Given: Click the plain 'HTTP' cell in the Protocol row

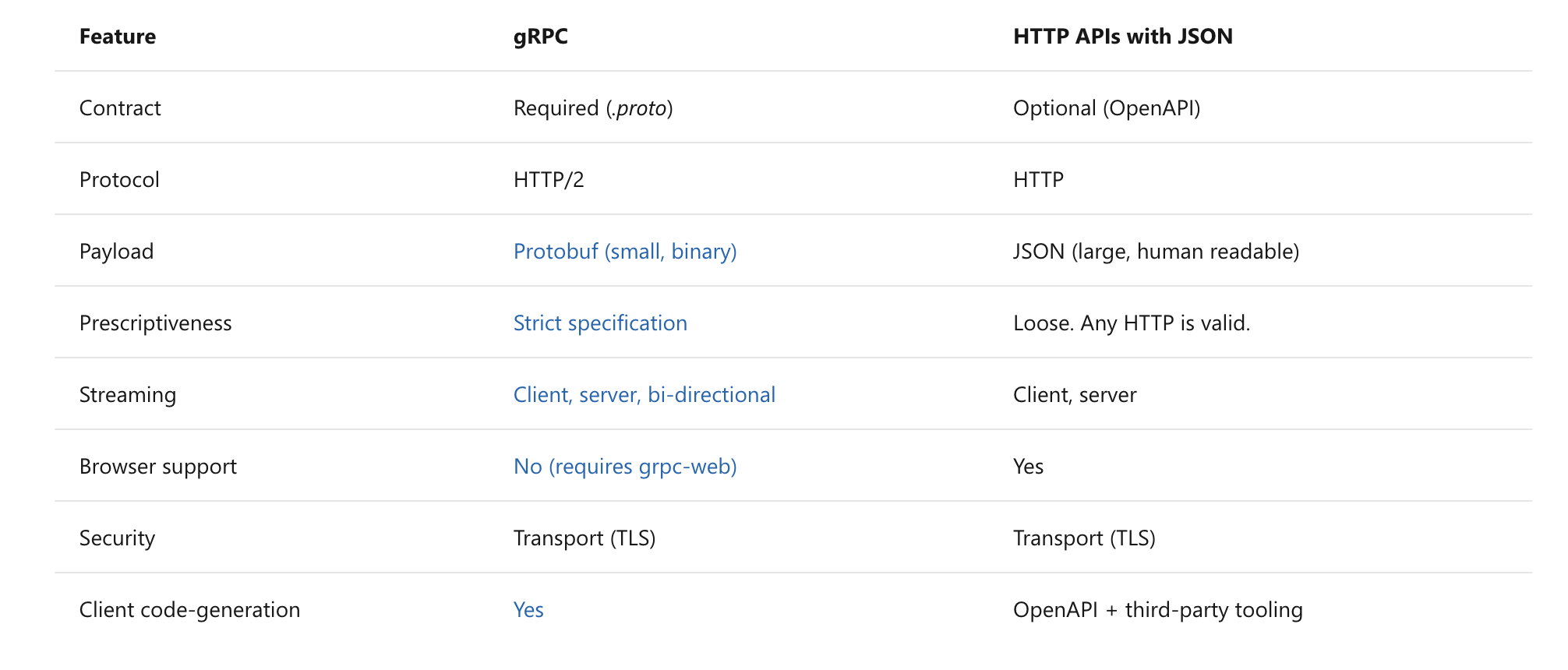Looking at the screenshot, I should [x=1038, y=180].
